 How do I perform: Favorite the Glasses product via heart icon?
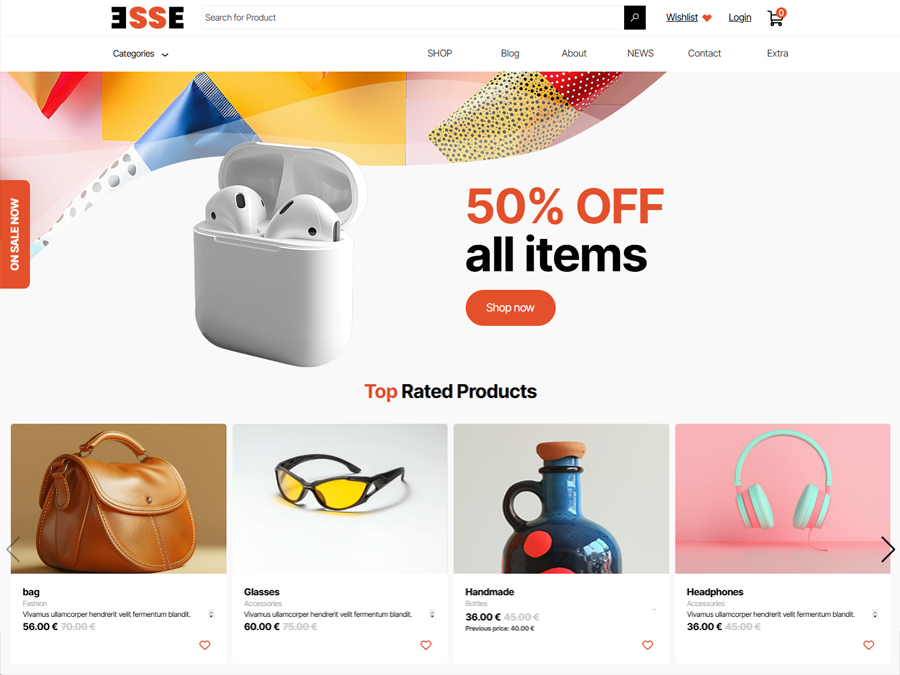426,645
